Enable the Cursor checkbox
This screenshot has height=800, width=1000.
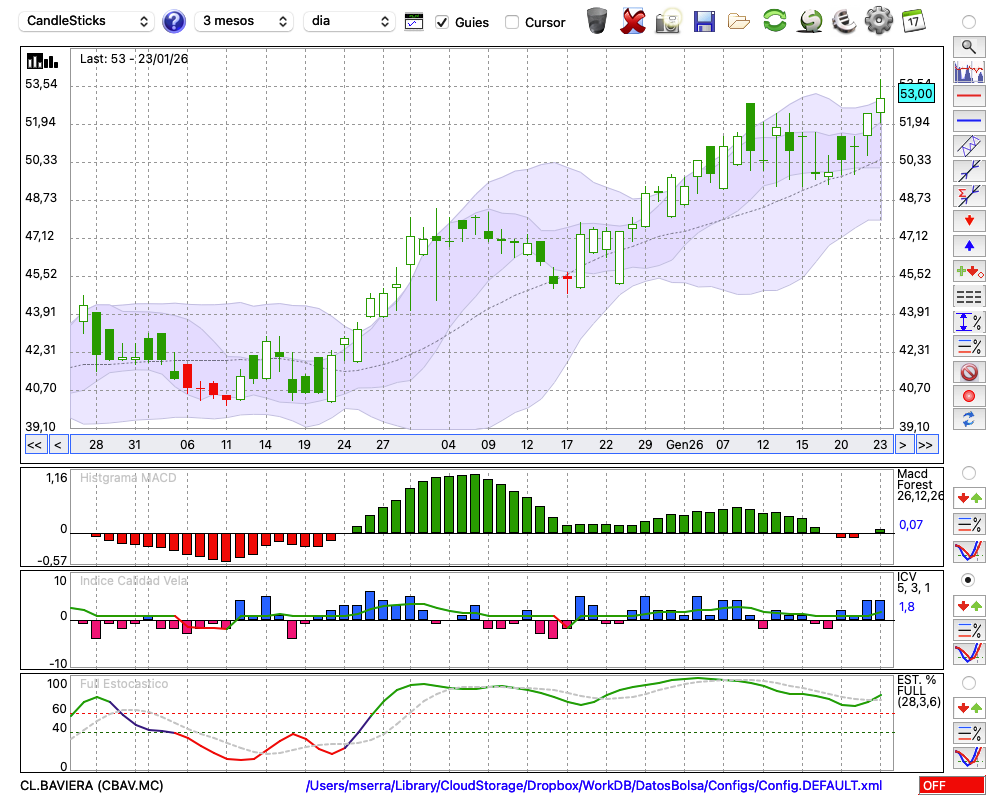(512, 22)
